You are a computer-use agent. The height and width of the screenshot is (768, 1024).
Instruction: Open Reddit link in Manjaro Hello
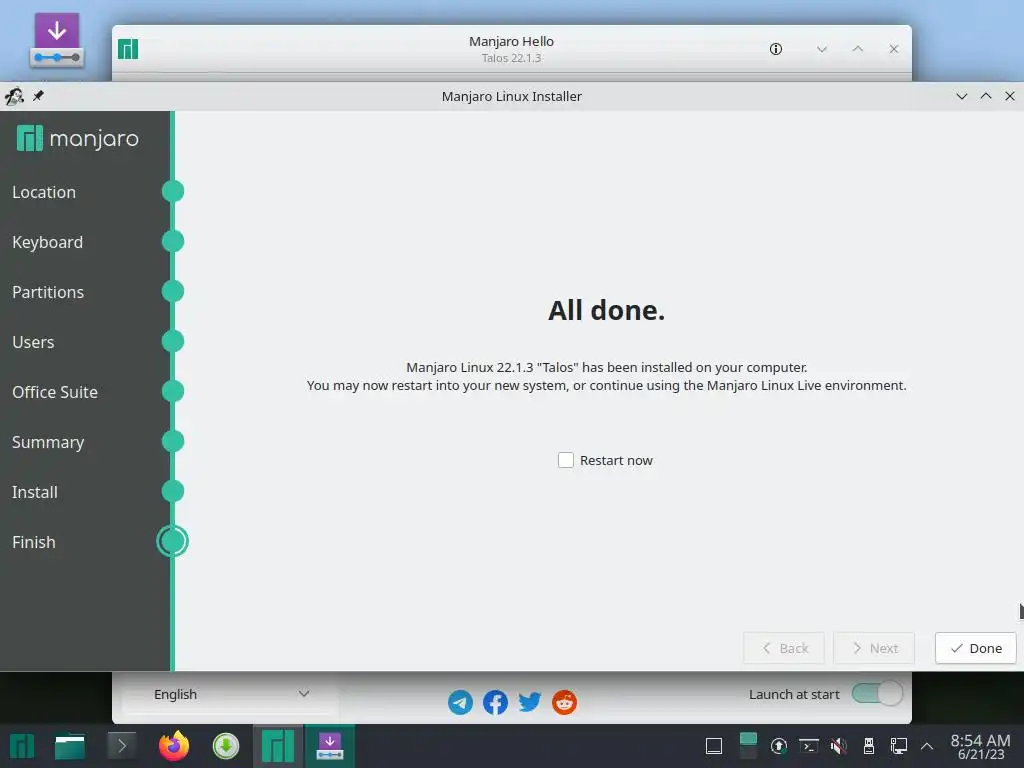pyautogui.click(x=564, y=703)
